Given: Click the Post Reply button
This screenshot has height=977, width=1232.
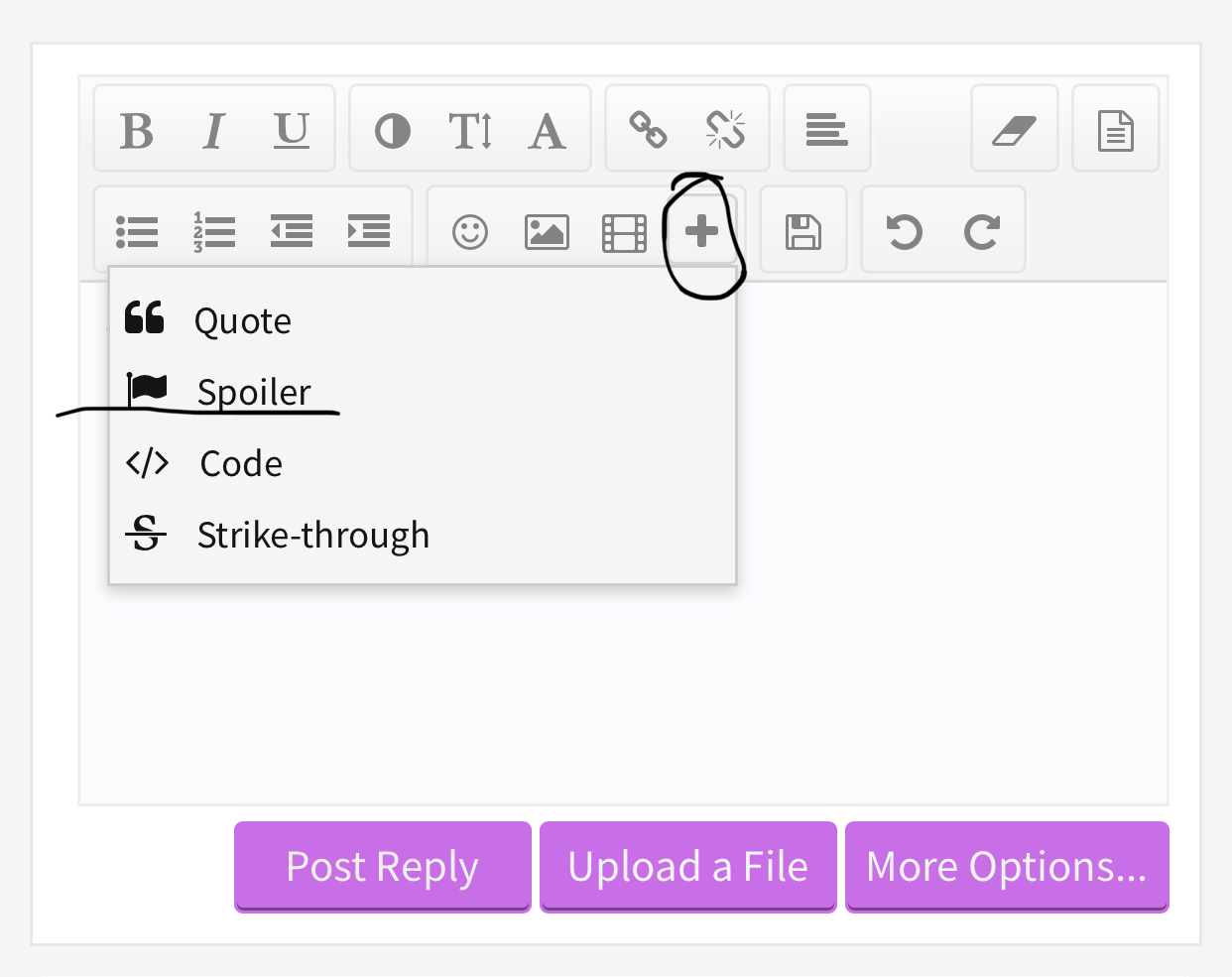Looking at the screenshot, I should 383,866.
